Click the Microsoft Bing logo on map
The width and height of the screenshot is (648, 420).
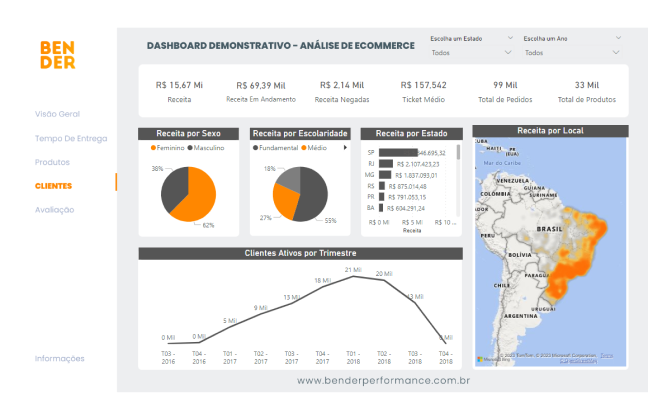tap(493, 359)
